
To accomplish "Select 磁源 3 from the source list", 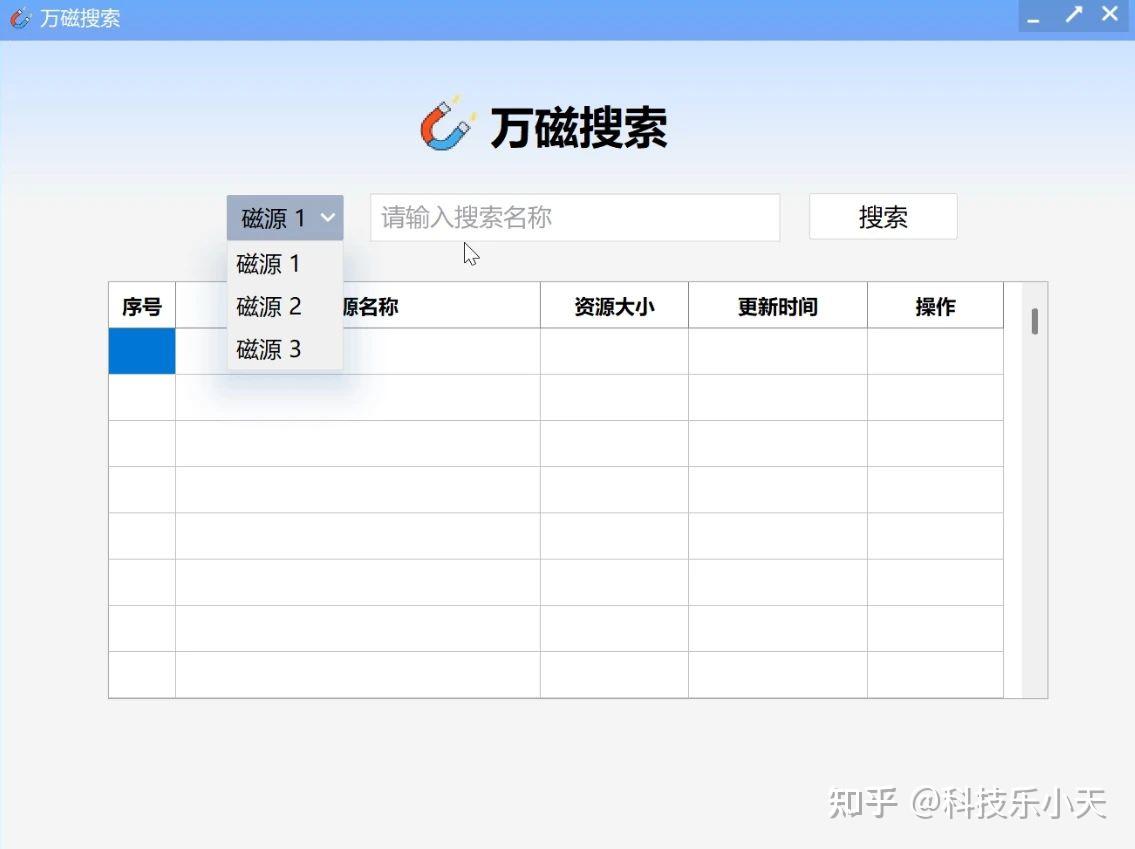I will coord(268,350).
